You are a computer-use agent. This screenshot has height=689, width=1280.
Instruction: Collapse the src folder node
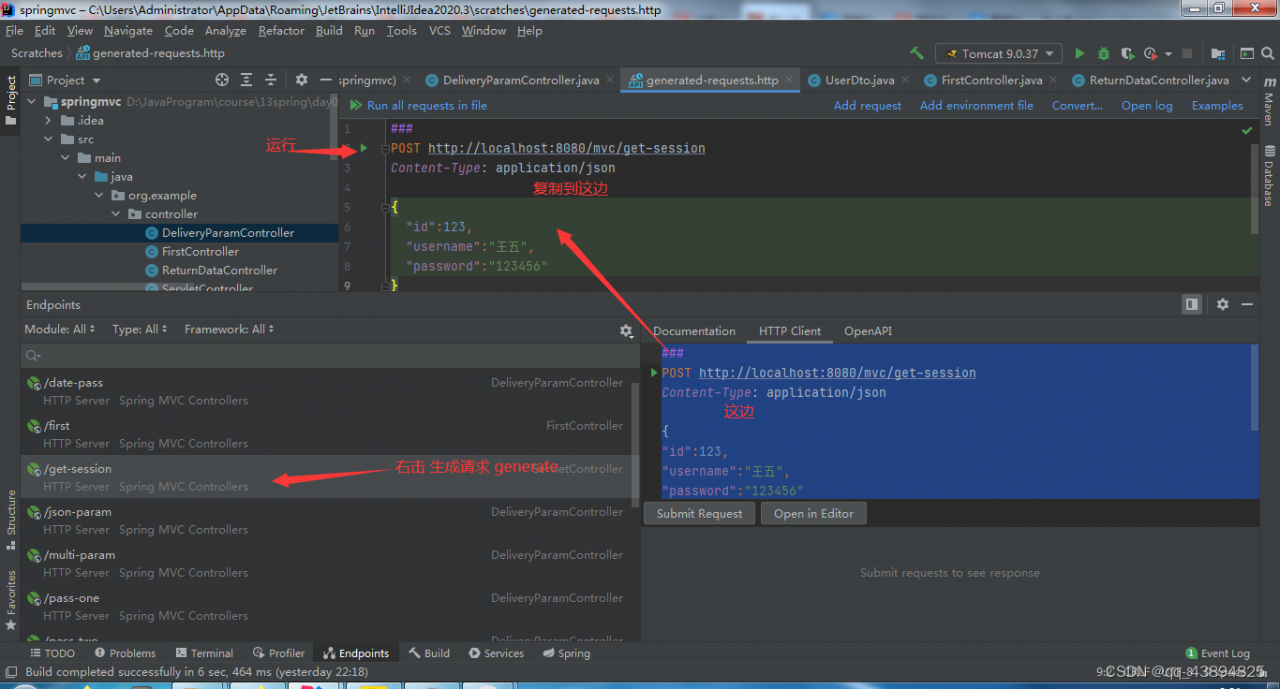point(48,139)
